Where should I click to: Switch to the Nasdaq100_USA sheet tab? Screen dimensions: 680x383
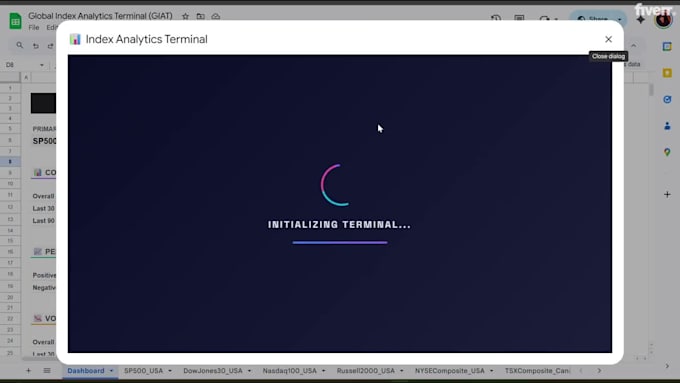pyautogui.click(x=290, y=371)
